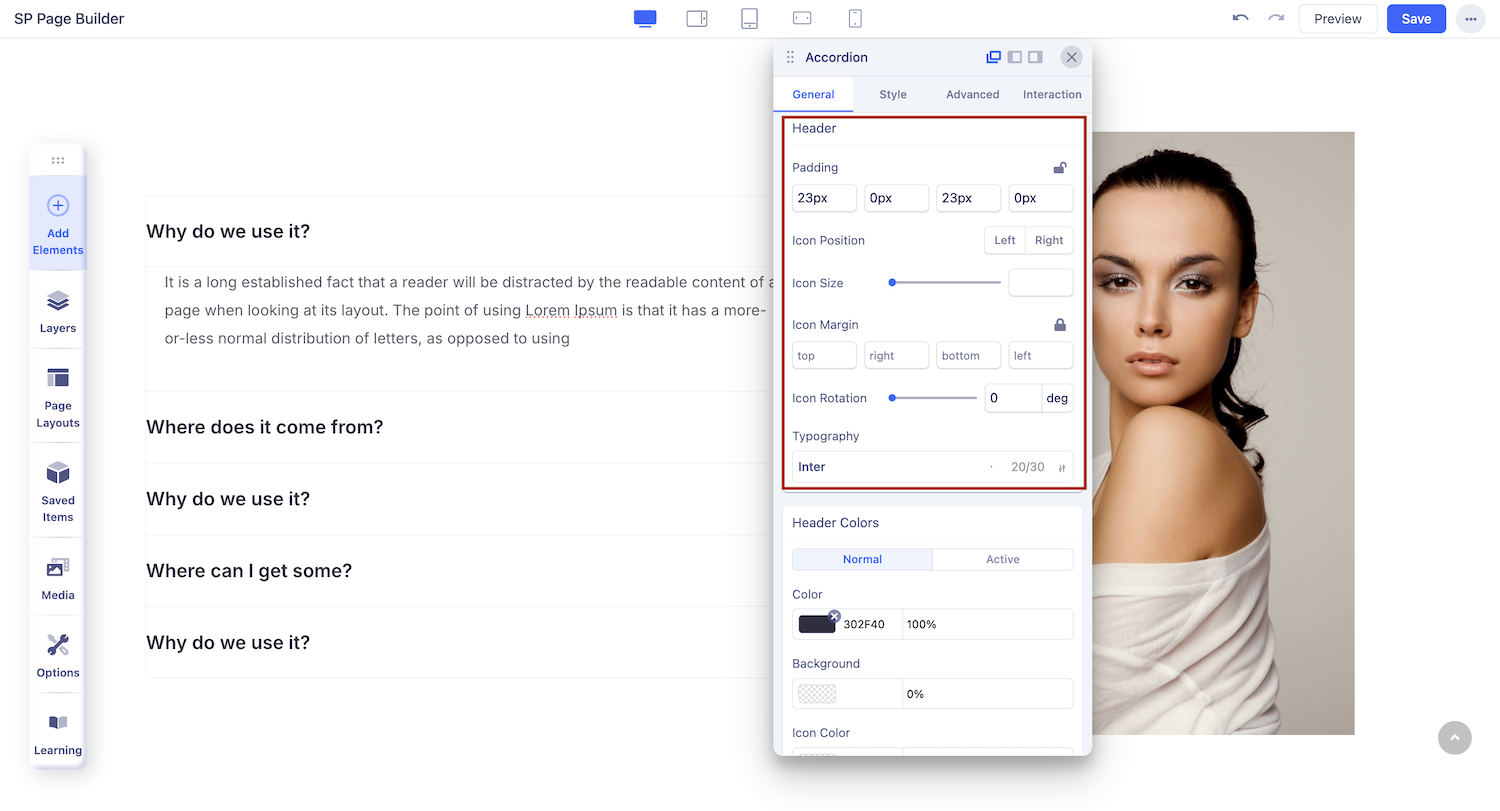Open the Add Elements panel
The height and width of the screenshot is (811, 1500).
[58, 222]
